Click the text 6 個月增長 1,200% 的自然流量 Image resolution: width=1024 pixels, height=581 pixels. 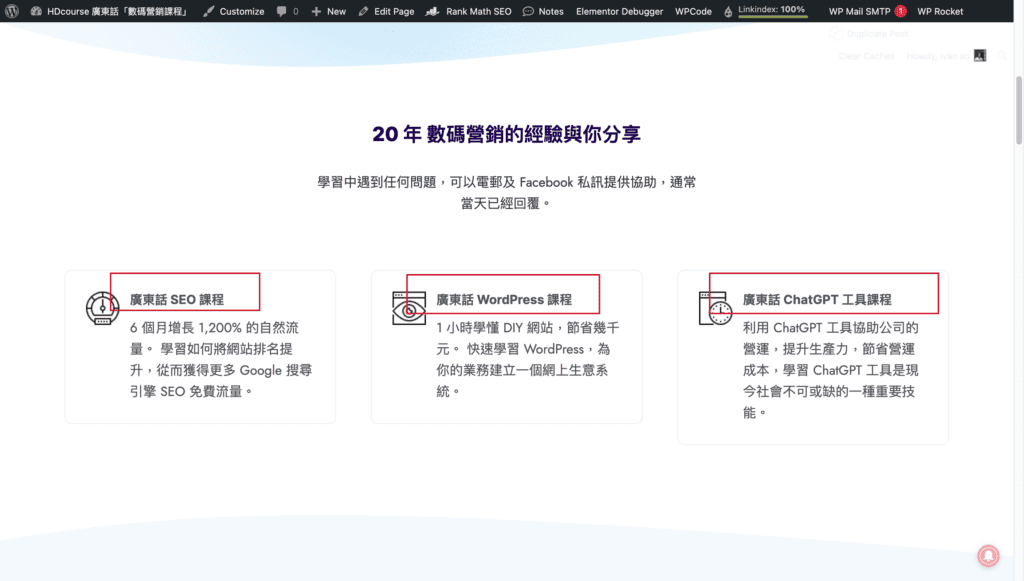[x=214, y=338]
